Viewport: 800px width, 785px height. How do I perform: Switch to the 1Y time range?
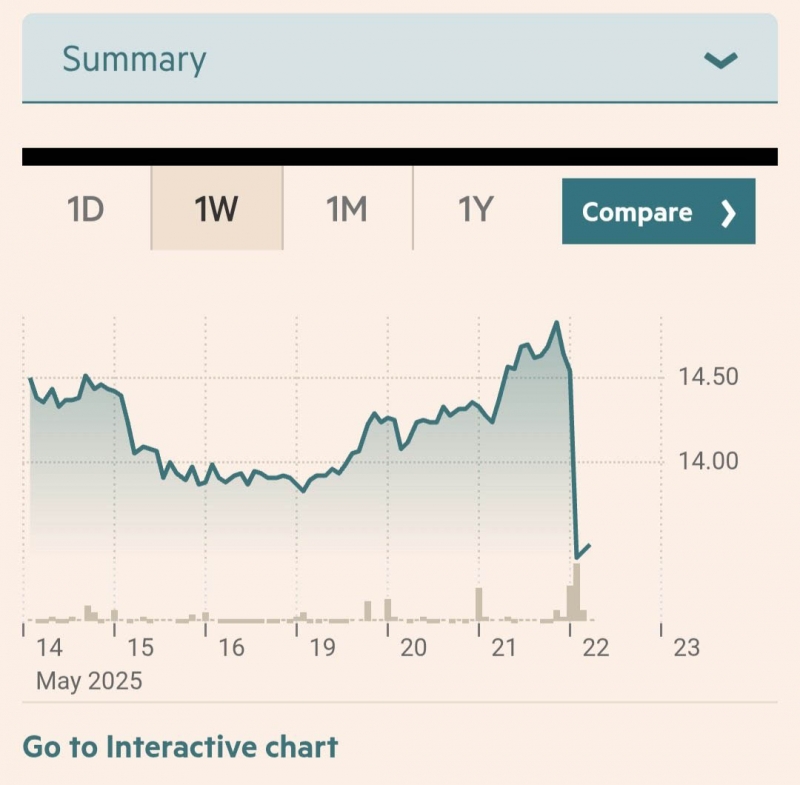click(476, 211)
